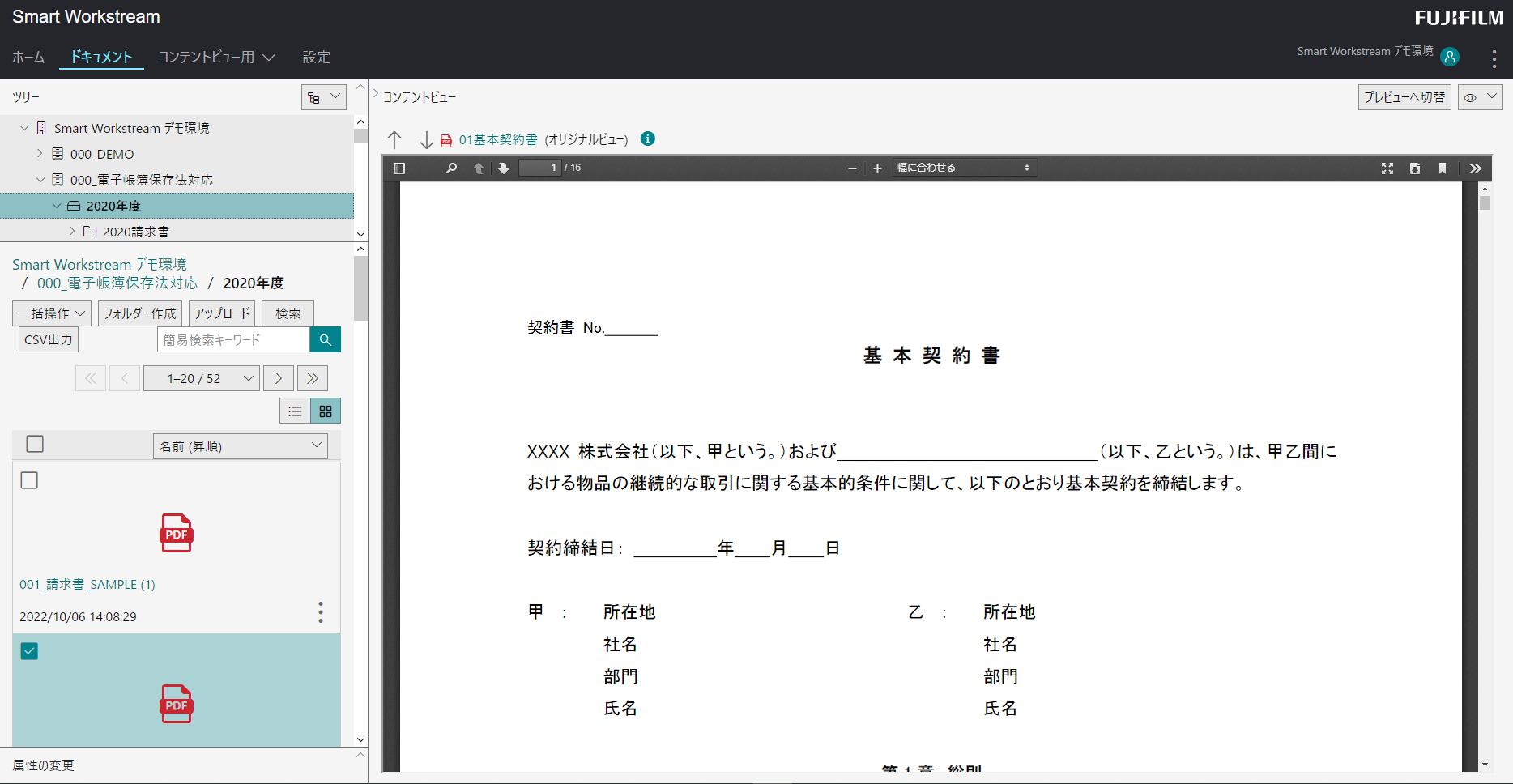The image size is (1513, 784).
Task: Open the 設定 menu
Action: click(317, 57)
